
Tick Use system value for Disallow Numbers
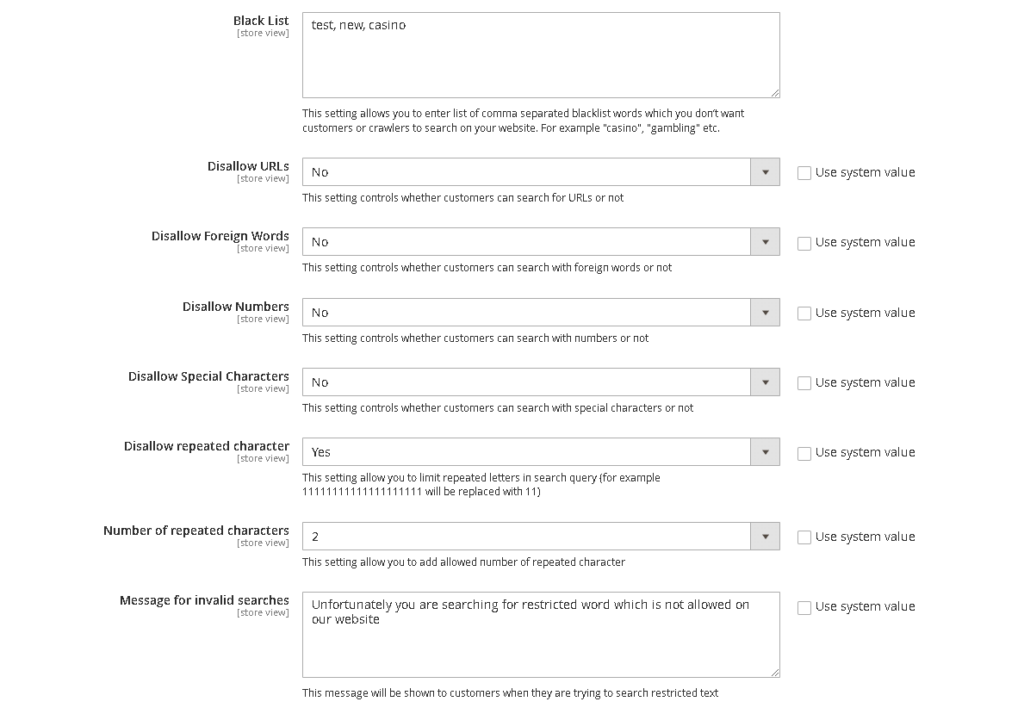click(804, 313)
